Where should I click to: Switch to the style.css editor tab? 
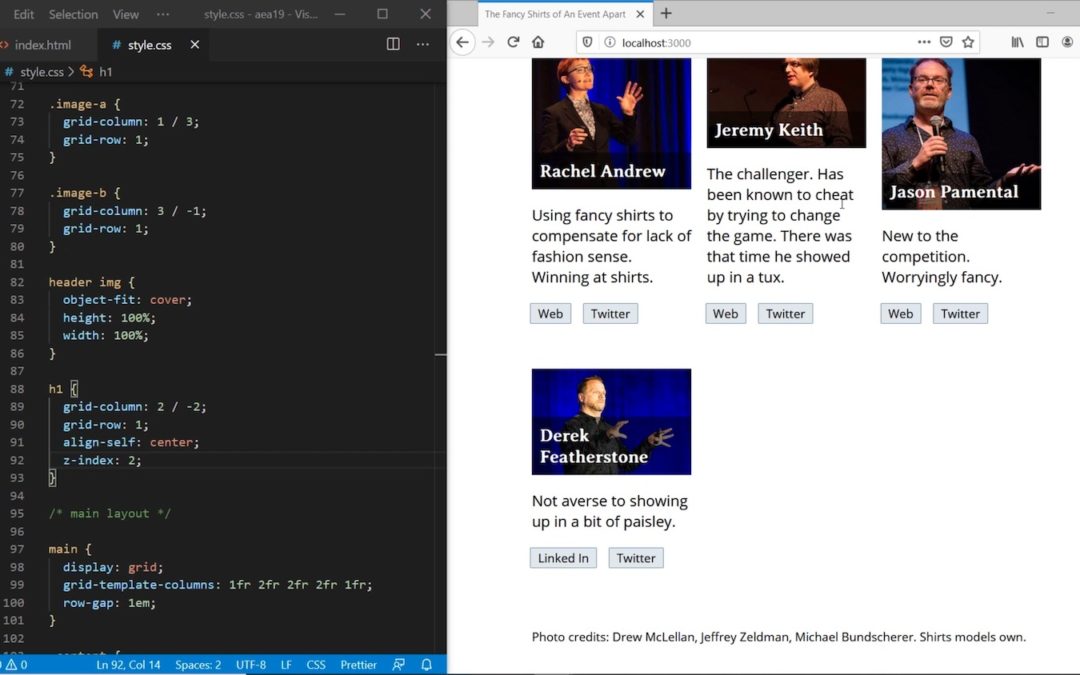coord(149,45)
